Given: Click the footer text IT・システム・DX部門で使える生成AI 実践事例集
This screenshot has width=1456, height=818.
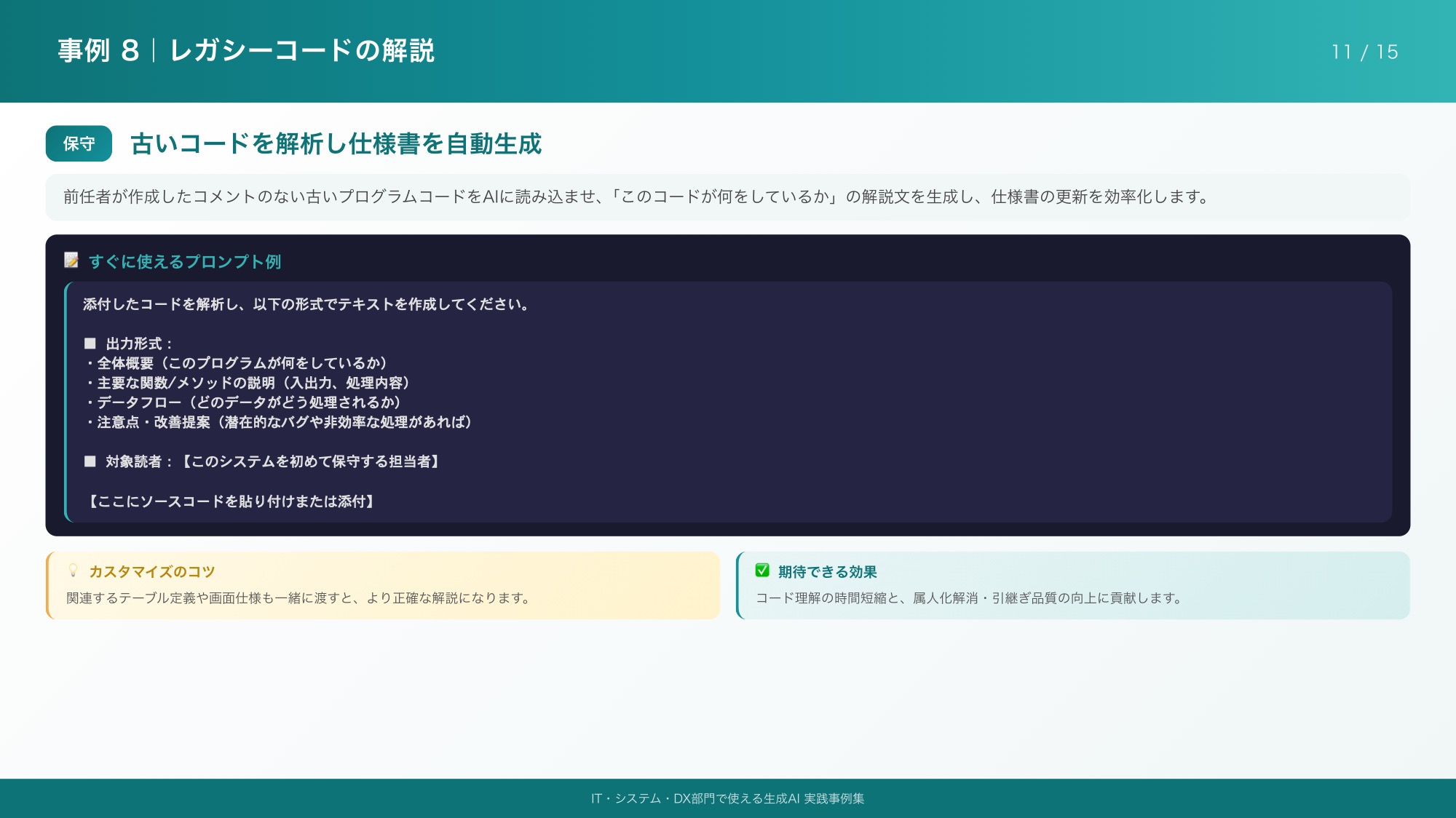Looking at the screenshot, I should (728, 798).
